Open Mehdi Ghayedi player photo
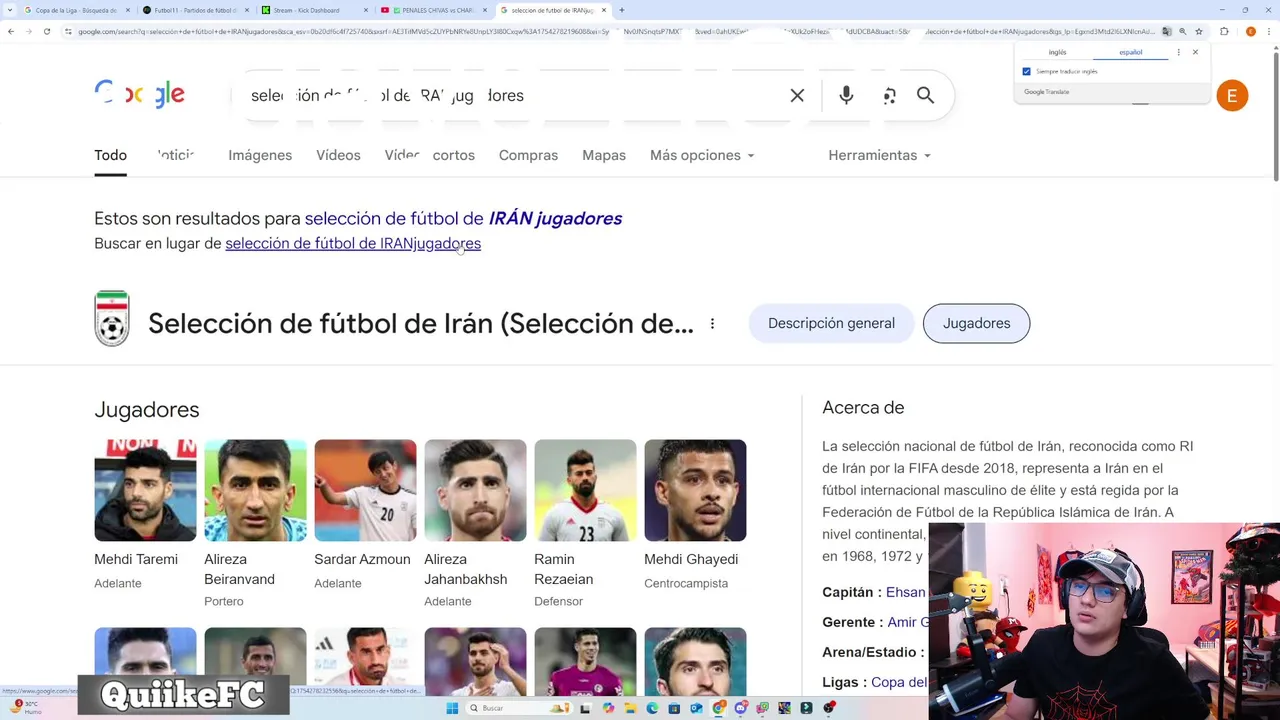Viewport: 1280px width, 720px height. click(695, 490)
